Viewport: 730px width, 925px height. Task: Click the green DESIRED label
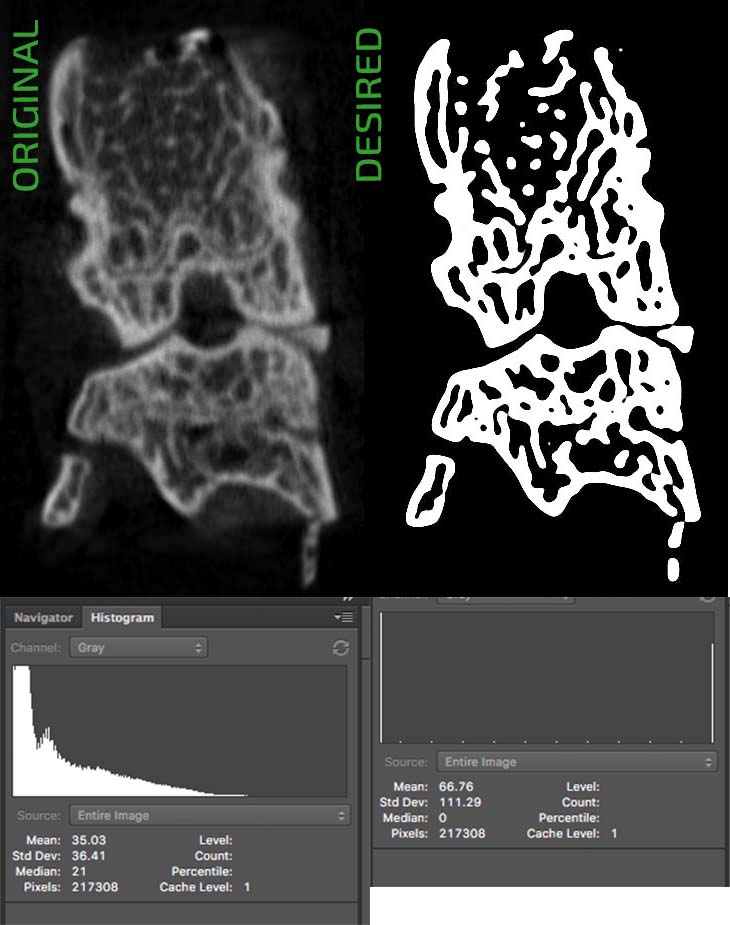pos(369,105)
